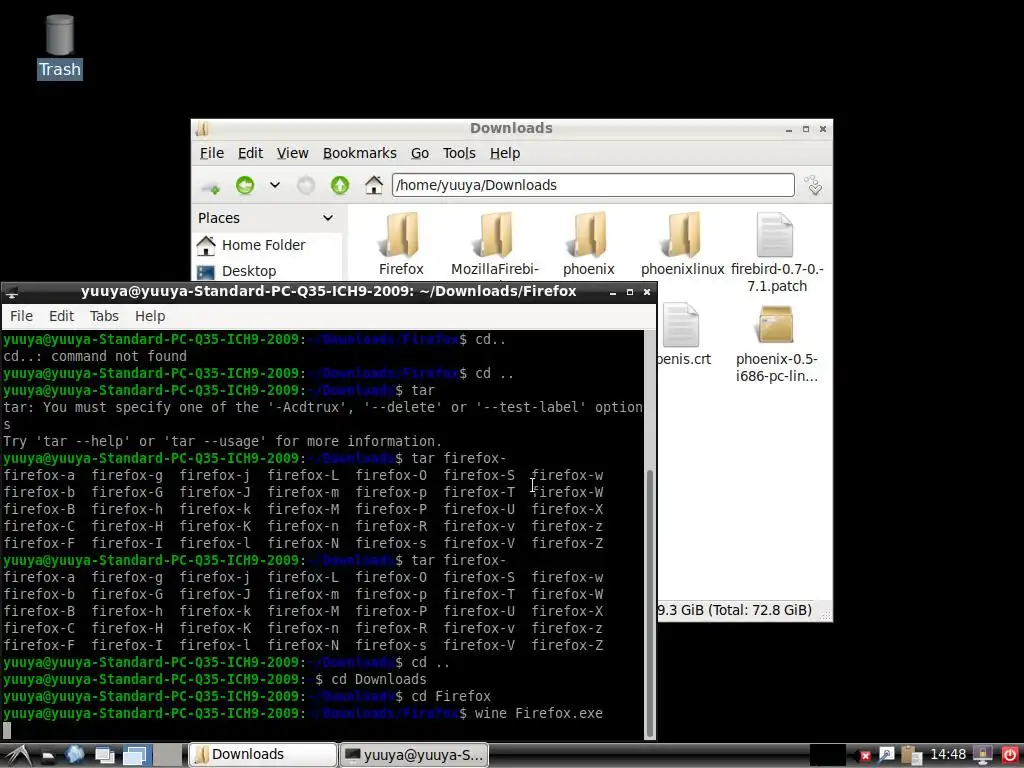1024x768 pixels.
Task: Open the File menu in terminal window
Action: click(x=21, y=316)
